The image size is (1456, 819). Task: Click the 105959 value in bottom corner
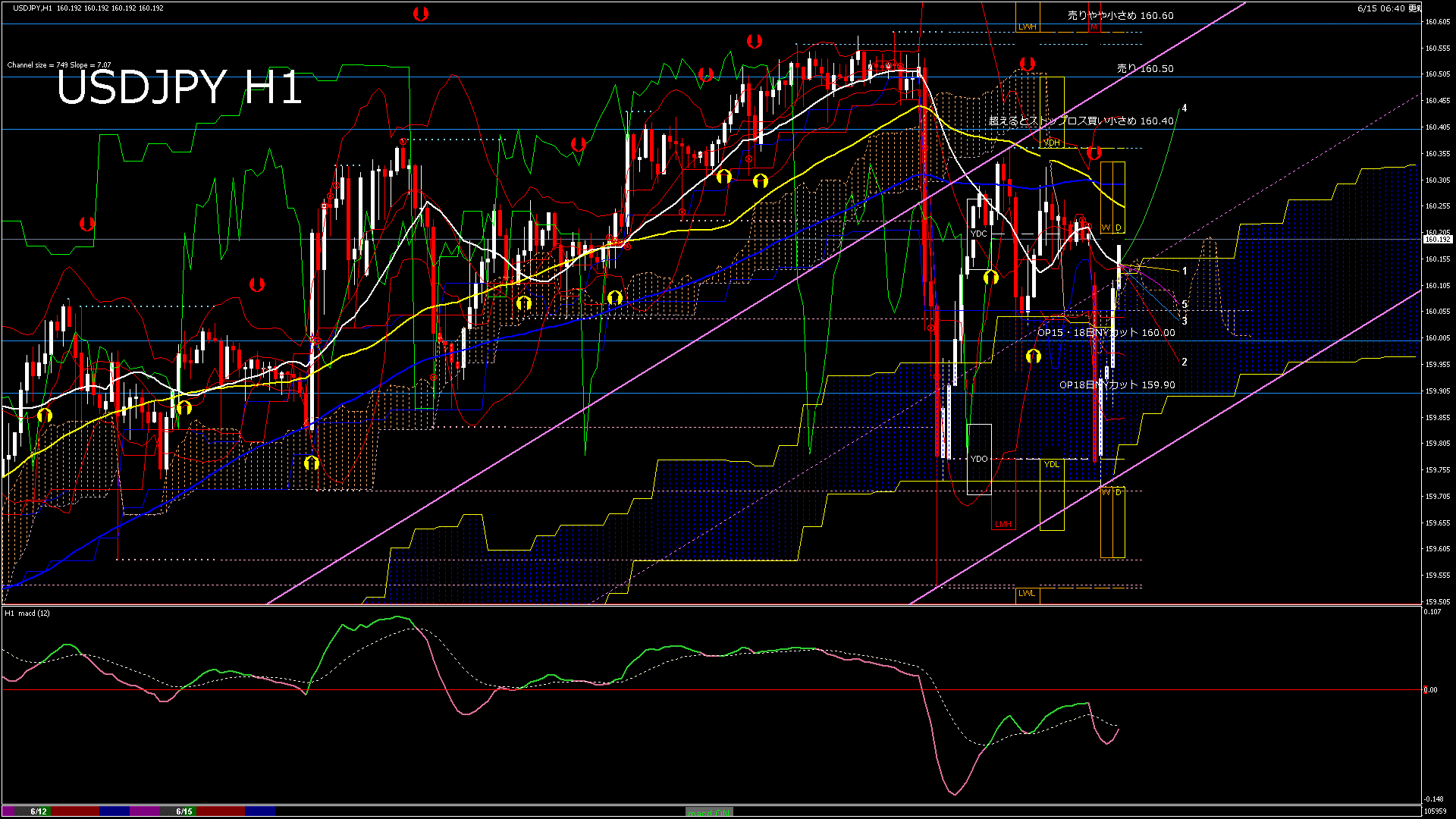coord(1436,811)
